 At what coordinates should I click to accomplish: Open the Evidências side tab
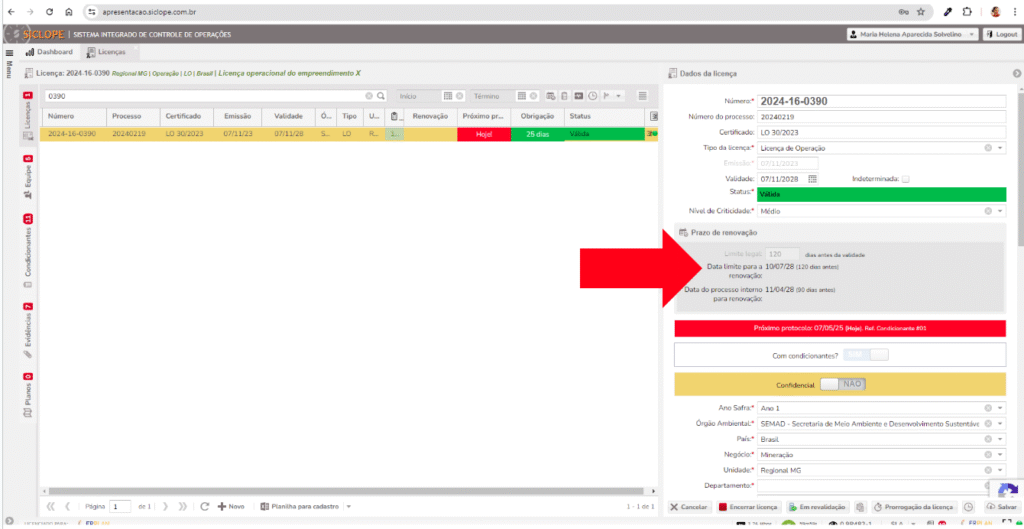click(27, 330)
